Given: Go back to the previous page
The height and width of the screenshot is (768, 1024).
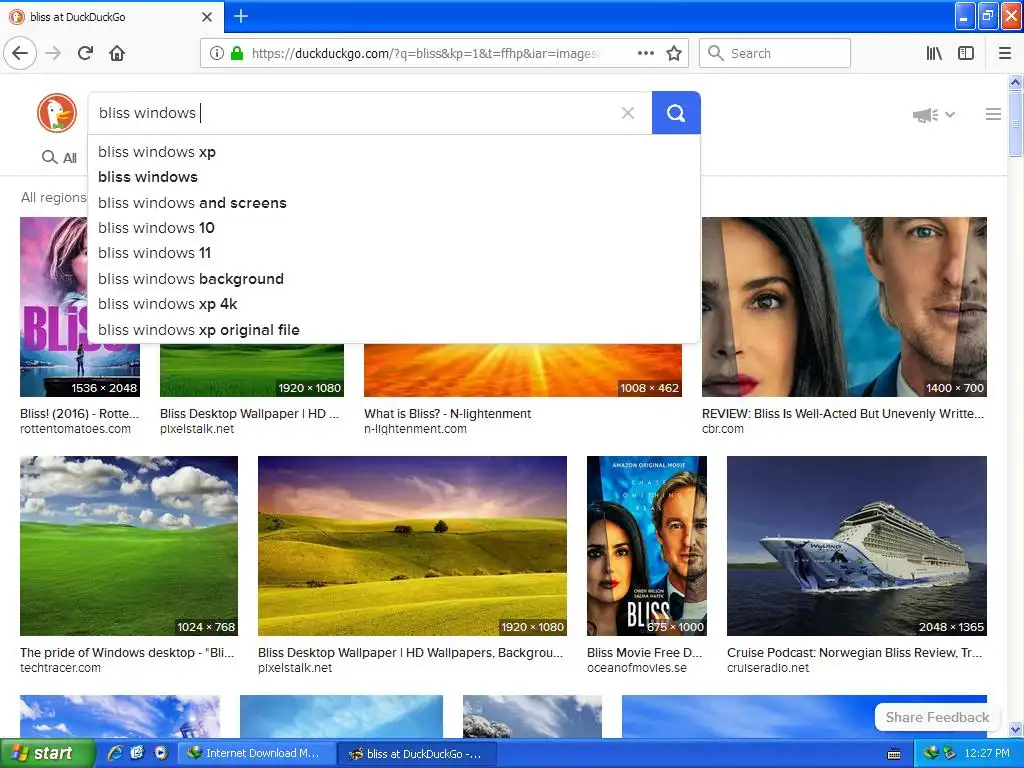Looking at the screenshot, I should click(x=20, y=53).
